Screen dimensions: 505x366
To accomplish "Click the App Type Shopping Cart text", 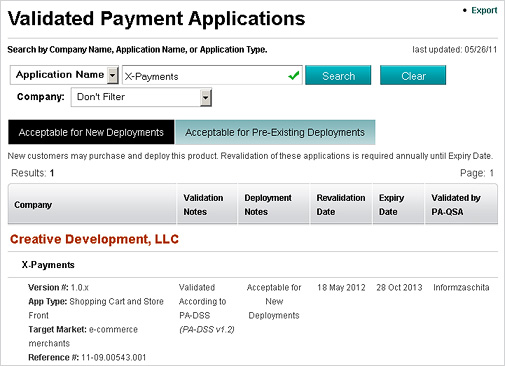I will pos(96,308).
